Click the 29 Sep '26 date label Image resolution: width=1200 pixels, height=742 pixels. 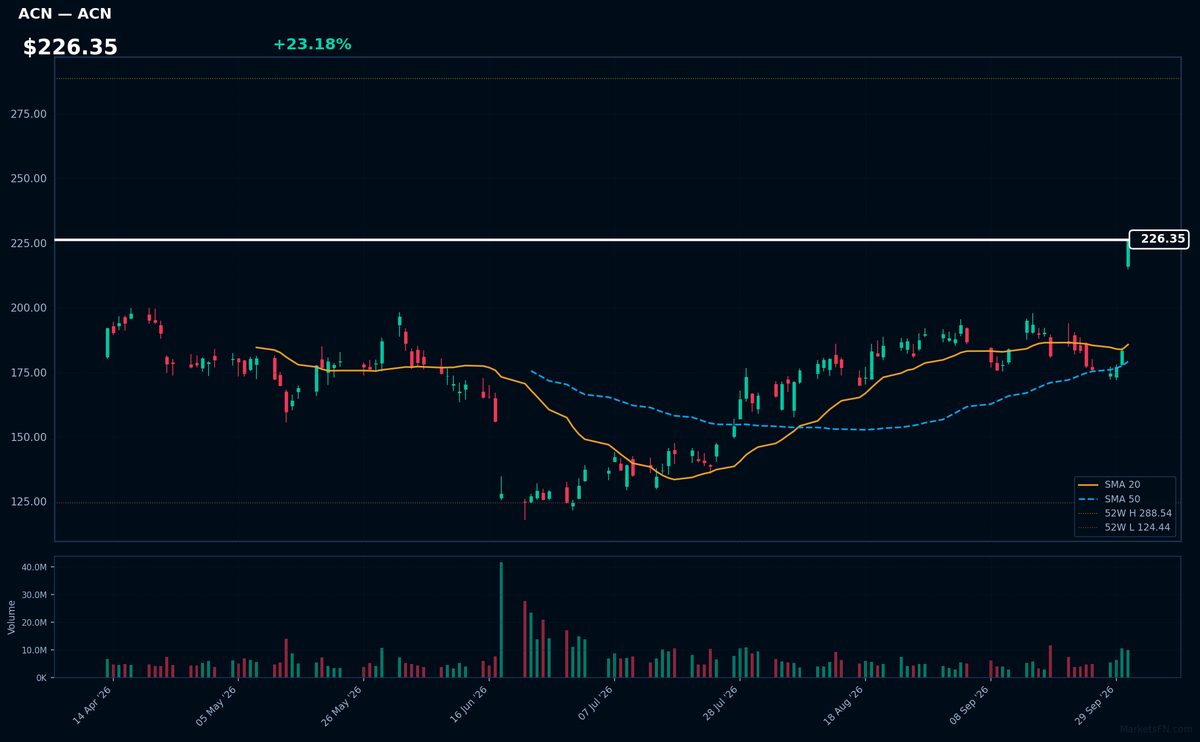(x=1096, y=704)
